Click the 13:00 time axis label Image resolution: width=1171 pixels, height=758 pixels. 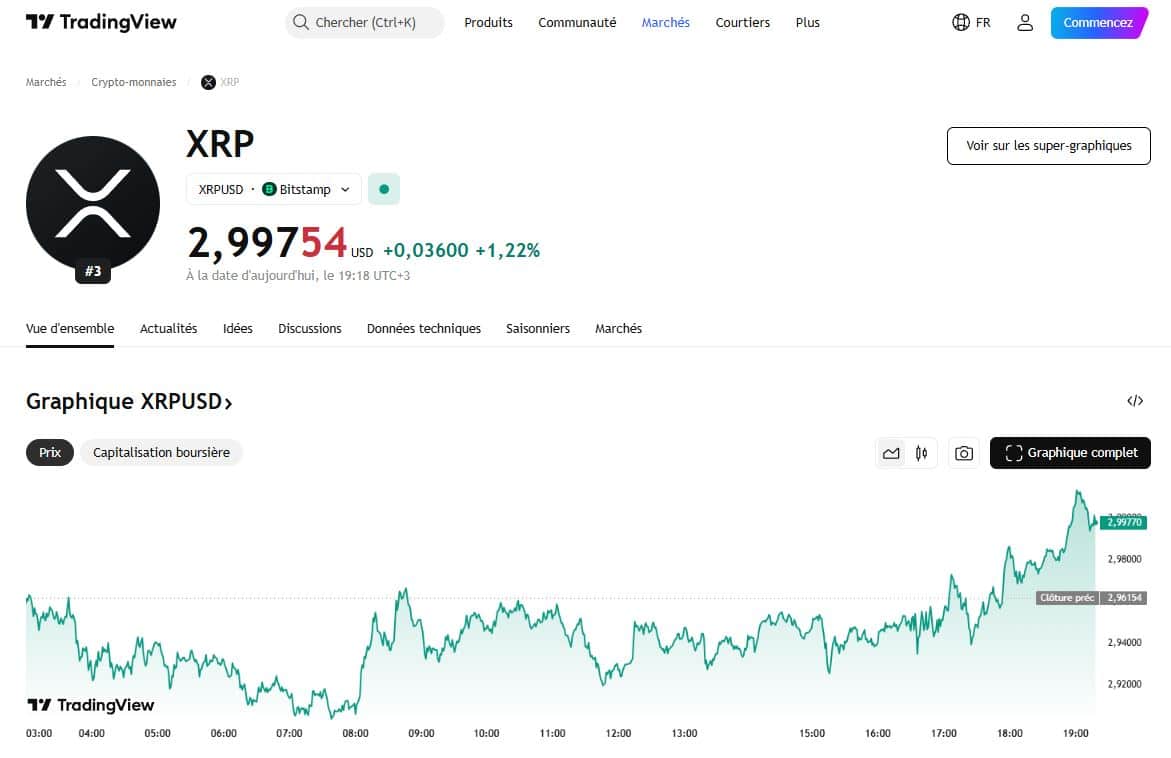[684, 733]
